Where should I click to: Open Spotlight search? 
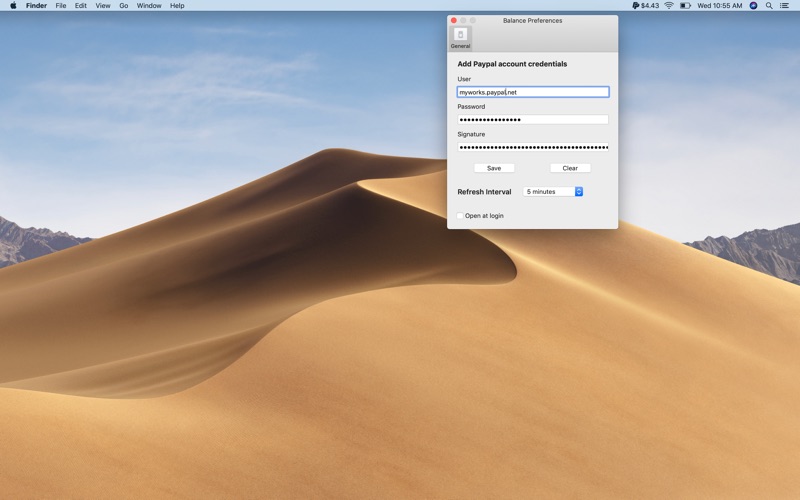[x=769, y=6]
